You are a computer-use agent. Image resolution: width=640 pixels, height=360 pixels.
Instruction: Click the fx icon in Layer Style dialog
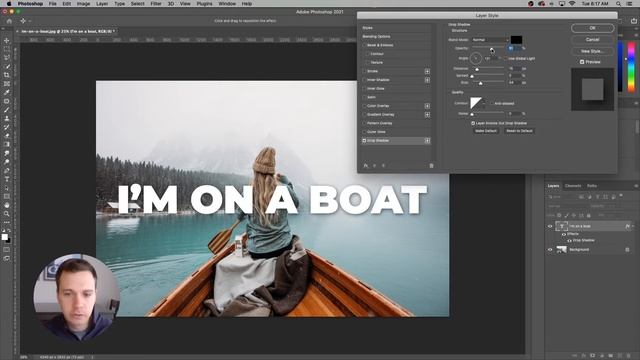[366, 166]
